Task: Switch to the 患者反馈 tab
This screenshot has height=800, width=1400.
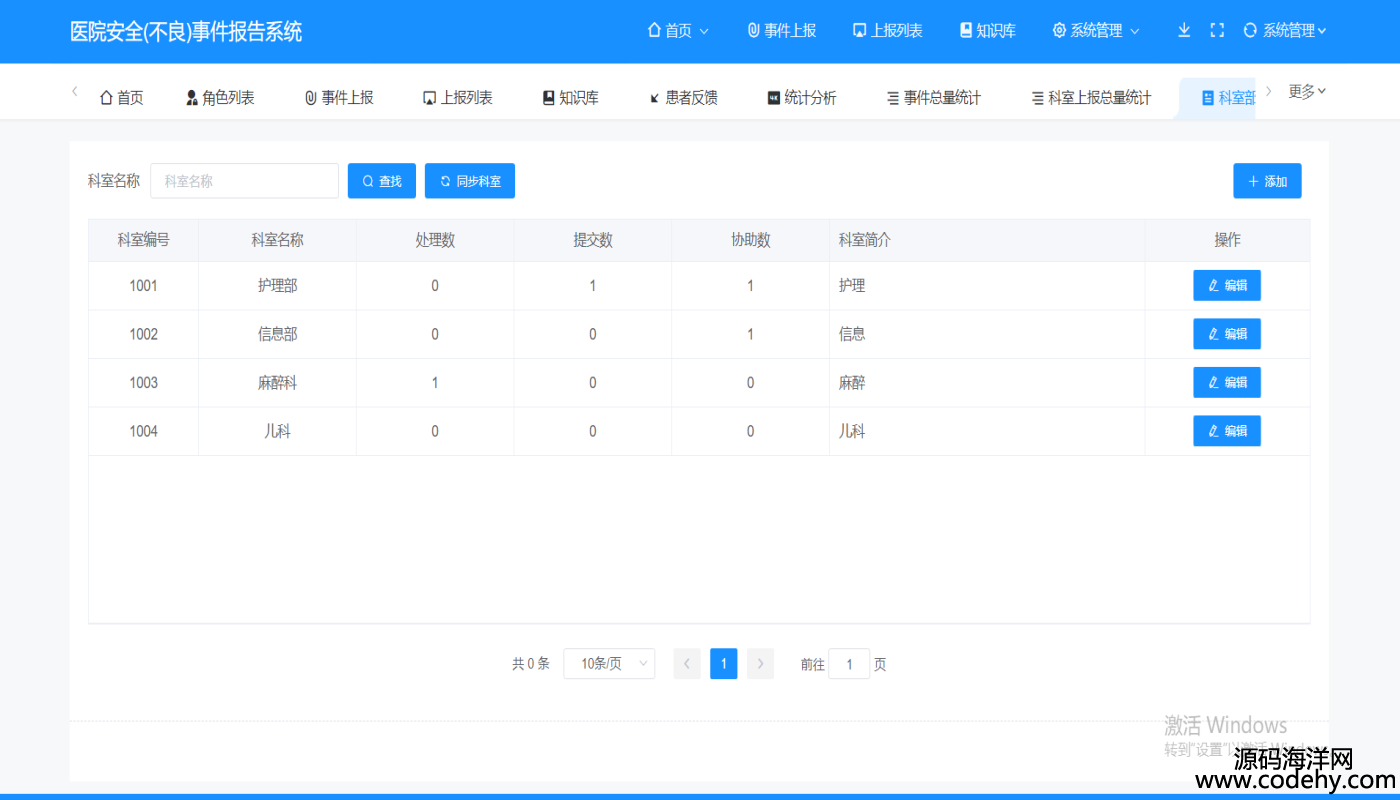Action: (x=683, y=97)
